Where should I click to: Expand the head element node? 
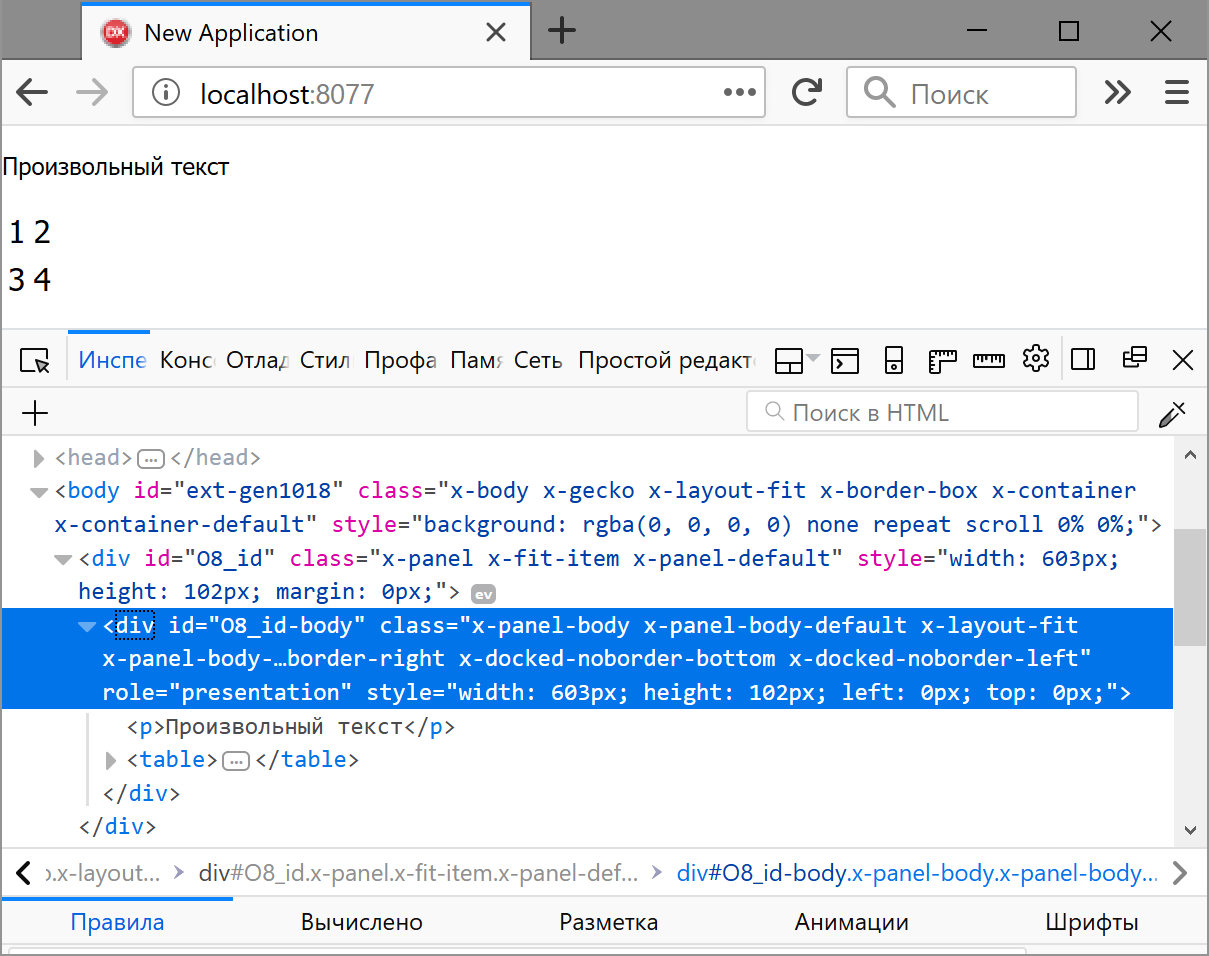[x=39, y=458]
